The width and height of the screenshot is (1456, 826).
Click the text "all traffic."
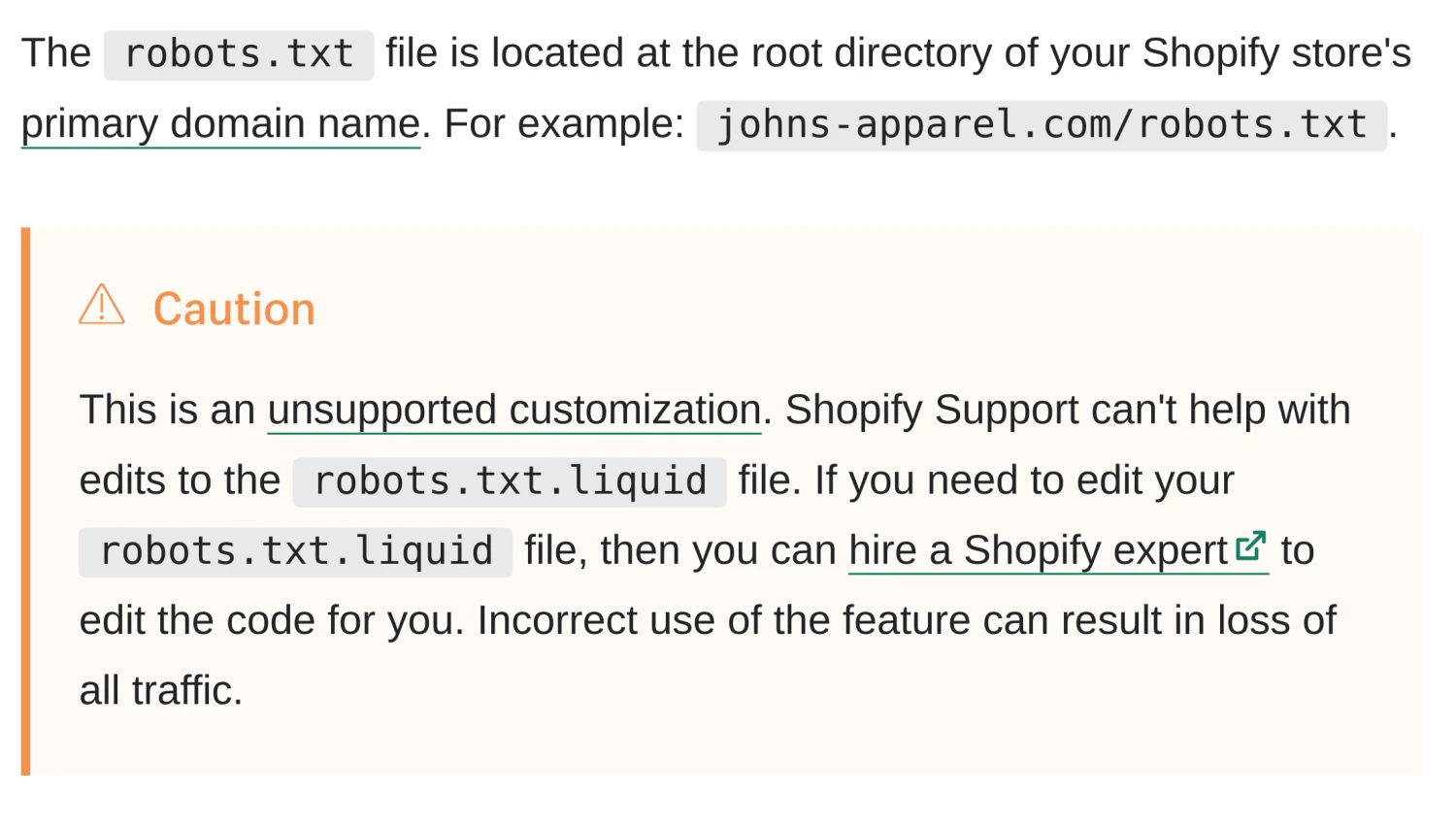161,691
